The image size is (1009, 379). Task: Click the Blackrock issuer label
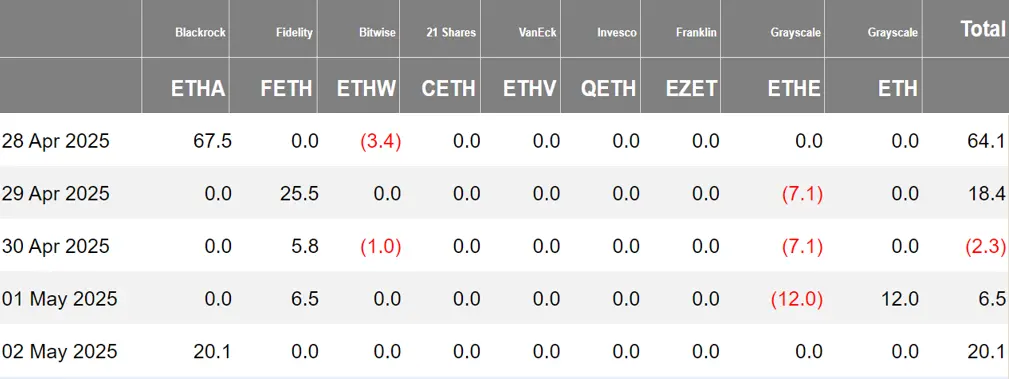click(200, 32)
